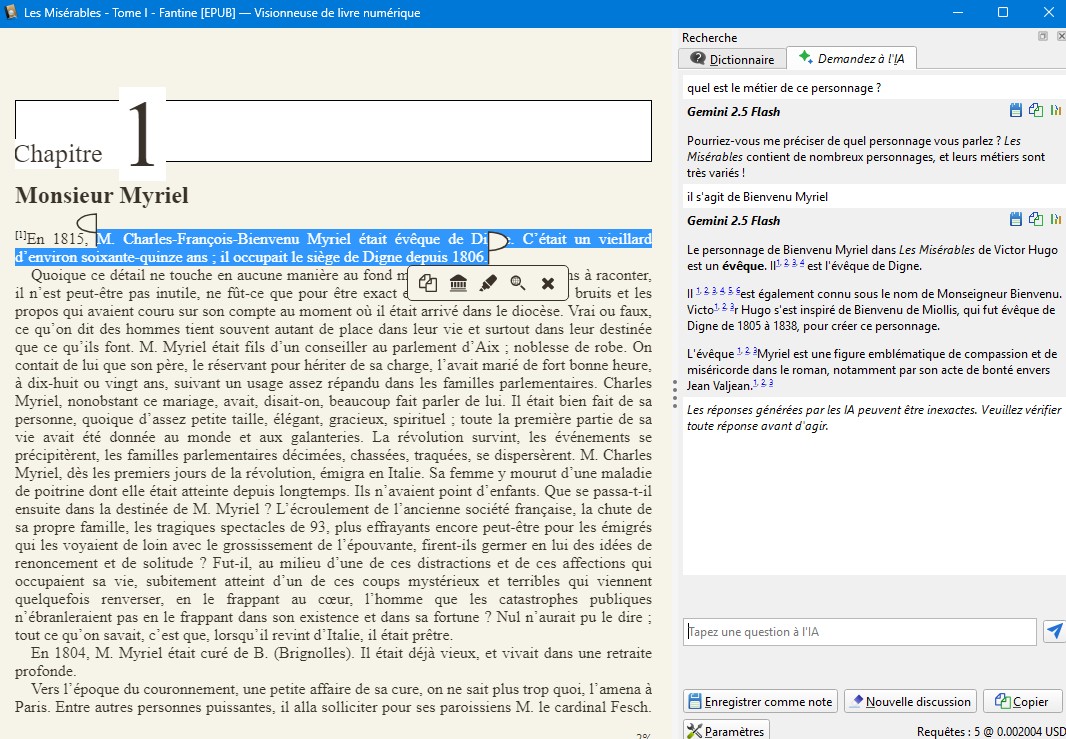Click the Enregistrer comme note button
1066x739 pixels.
coord(760,701)
